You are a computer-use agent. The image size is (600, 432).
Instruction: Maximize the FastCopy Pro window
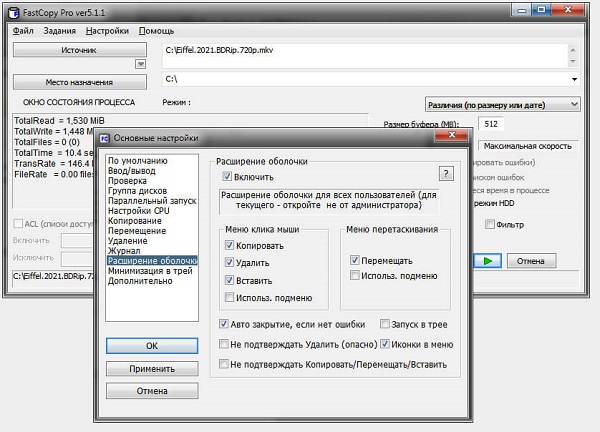point(541,10)
